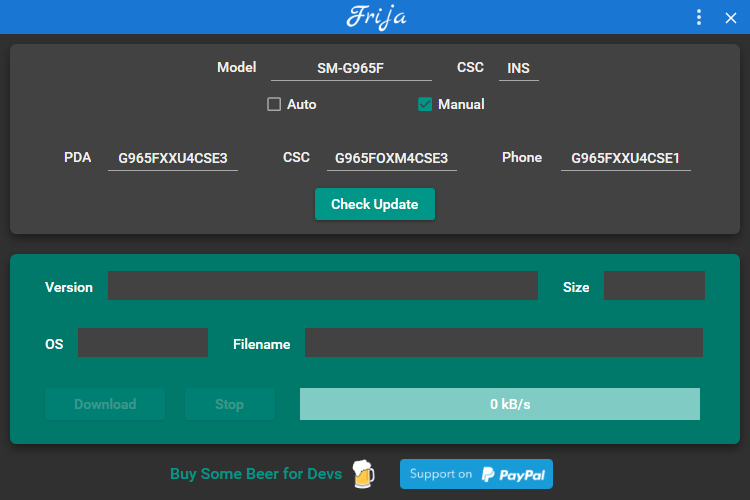Click the Frija title logo
750x500 pixels.
tap(376, 17)
